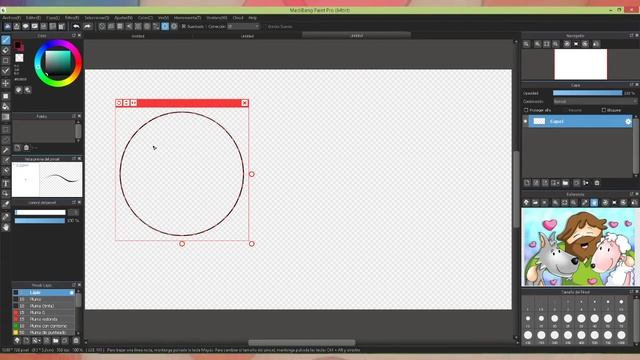
Task: Open the Filtro menu
Action: point(72,18)
